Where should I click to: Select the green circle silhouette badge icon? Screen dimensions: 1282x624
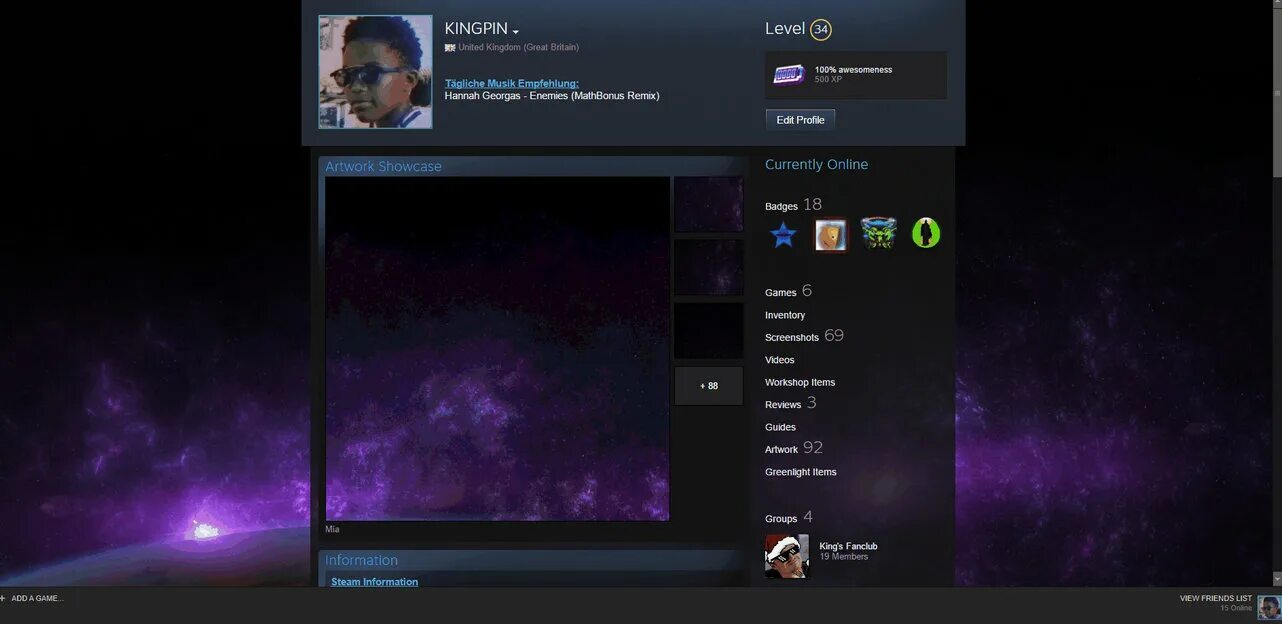click(926, 234)
